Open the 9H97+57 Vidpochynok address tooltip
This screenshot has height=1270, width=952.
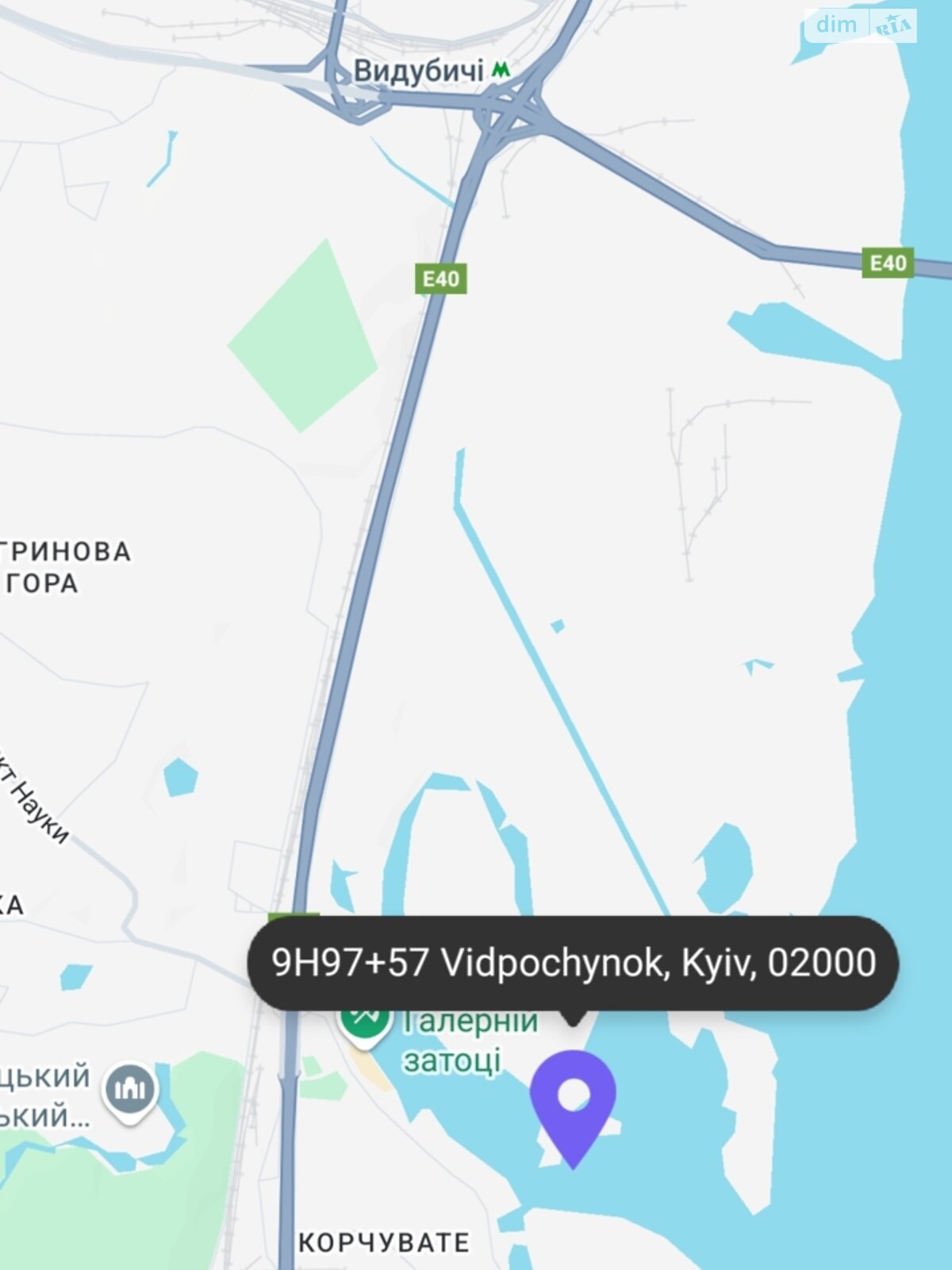click(x=573, y=963)
